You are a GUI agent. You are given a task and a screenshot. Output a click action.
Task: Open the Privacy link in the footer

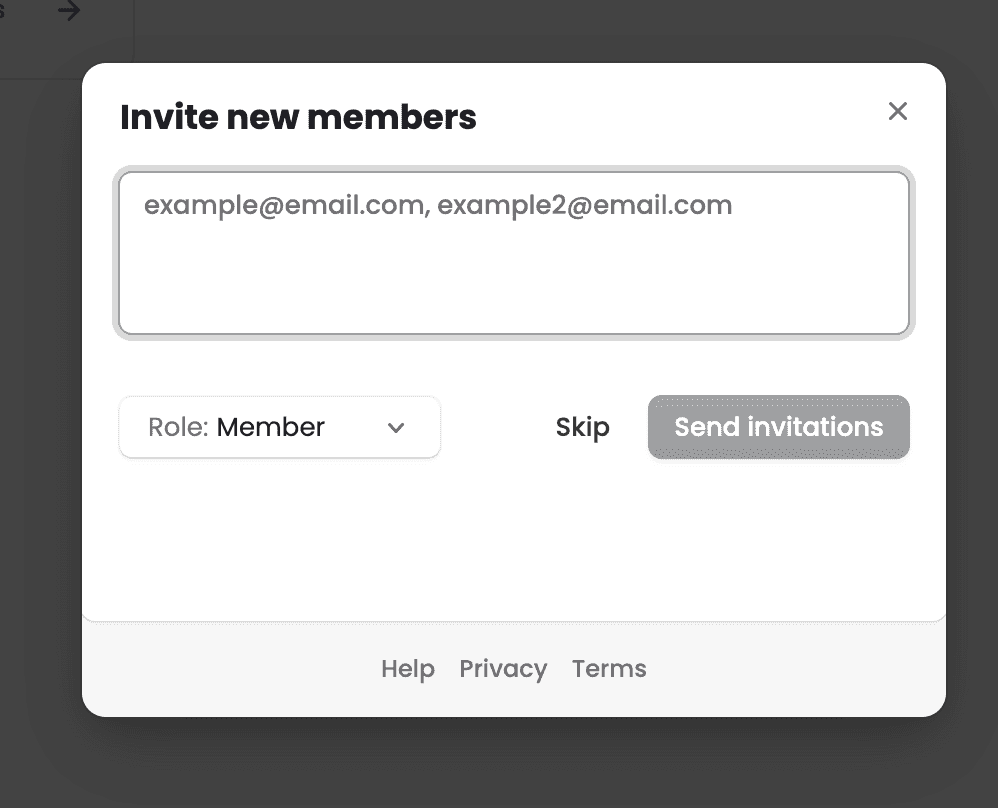click(x=503, y=669)
